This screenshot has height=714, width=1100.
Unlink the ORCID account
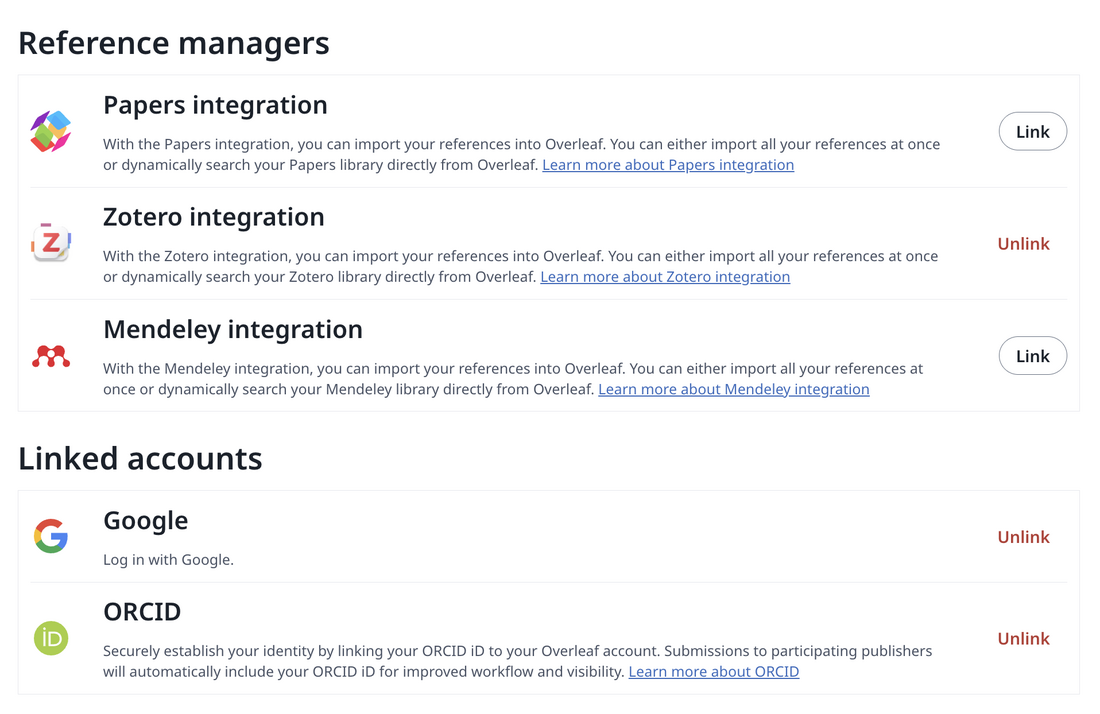tap(1023, 639)
